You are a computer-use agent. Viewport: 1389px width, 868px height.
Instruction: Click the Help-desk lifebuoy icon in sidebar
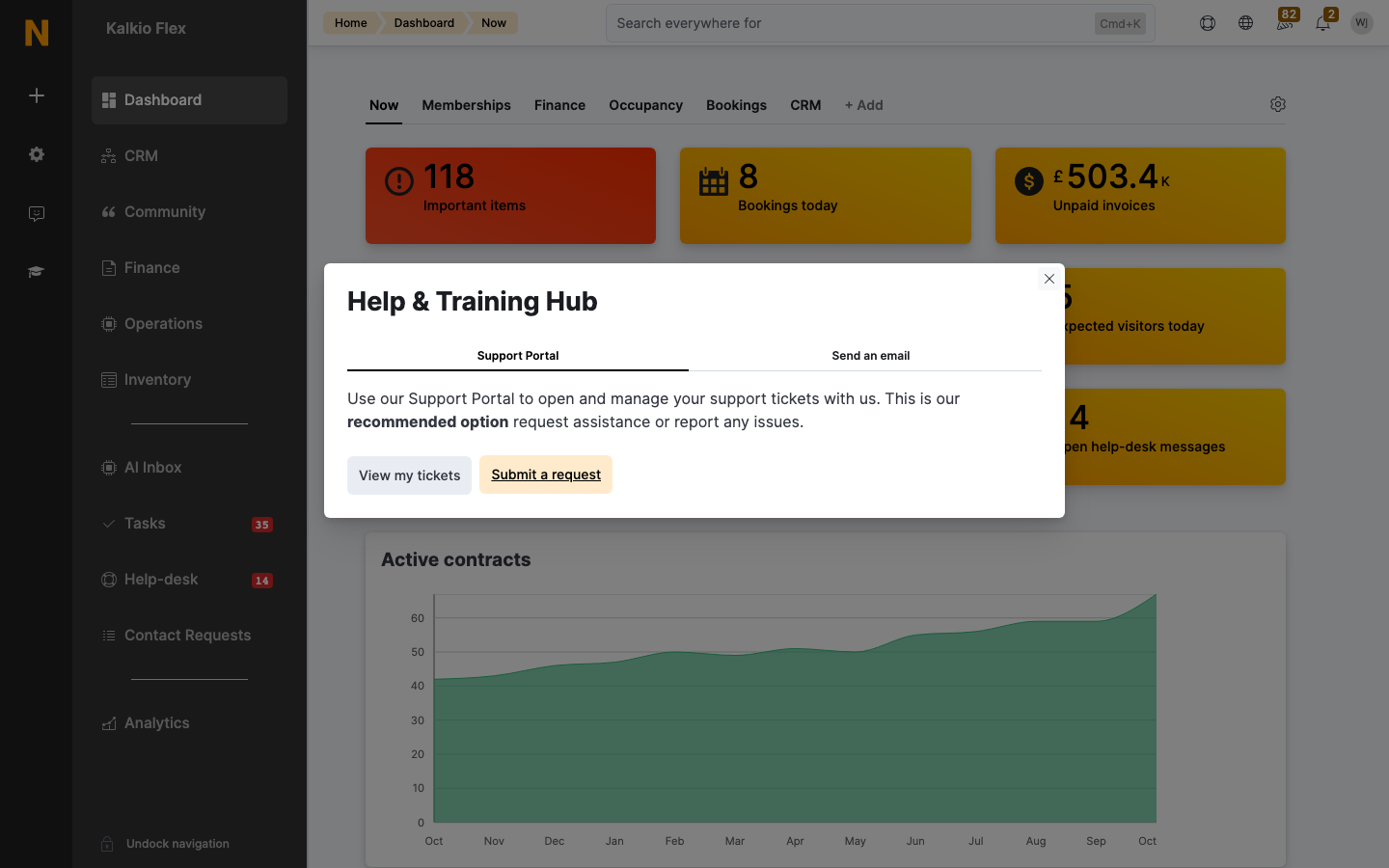[109, 580]
